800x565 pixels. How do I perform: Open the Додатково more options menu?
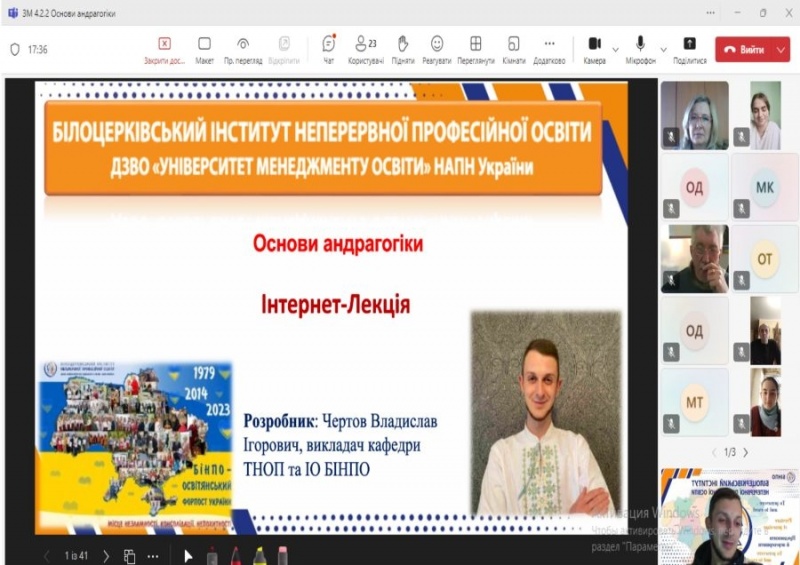click(x=549, y=44)
